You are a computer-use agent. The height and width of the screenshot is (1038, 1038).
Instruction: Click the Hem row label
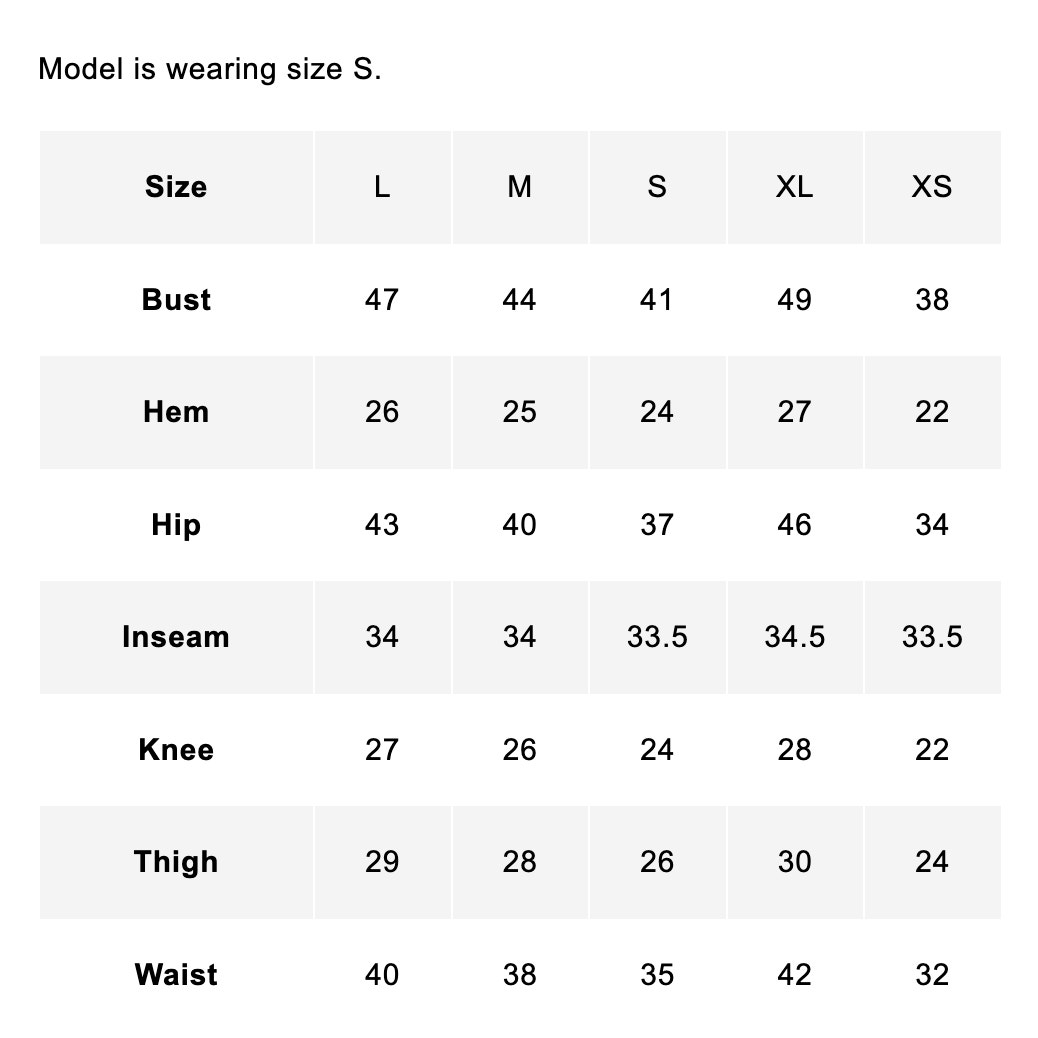click(176, 412)
